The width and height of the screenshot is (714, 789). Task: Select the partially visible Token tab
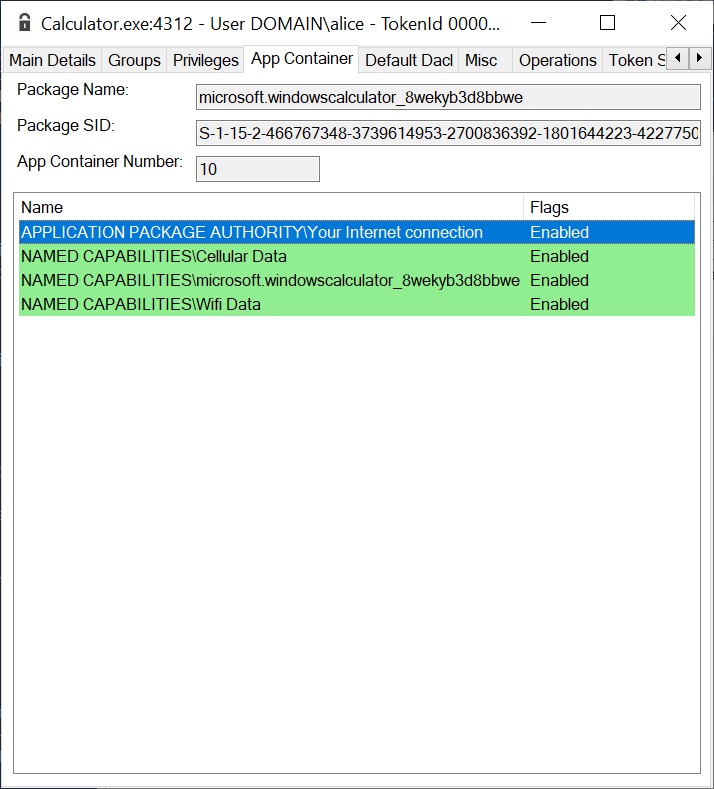coord(636,60)
